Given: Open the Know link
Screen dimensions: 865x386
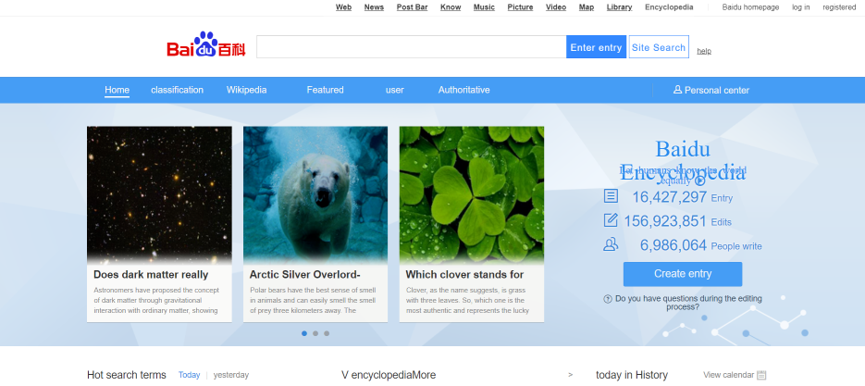Looking at the screenshot, I should pyautogui.click(x=451, y=7).
